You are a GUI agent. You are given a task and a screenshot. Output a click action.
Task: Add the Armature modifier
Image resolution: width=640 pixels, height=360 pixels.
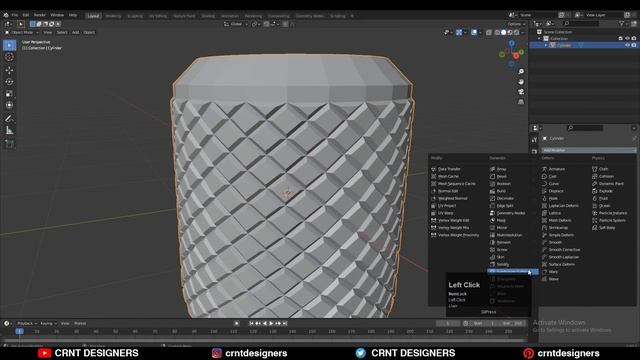tap(557, 169)
